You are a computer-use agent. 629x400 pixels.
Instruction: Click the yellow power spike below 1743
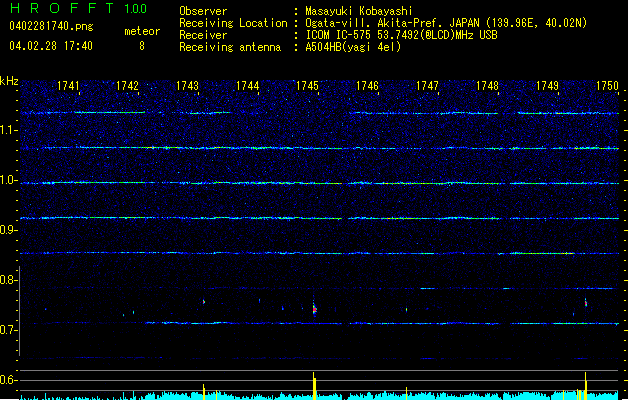point(203,392)
